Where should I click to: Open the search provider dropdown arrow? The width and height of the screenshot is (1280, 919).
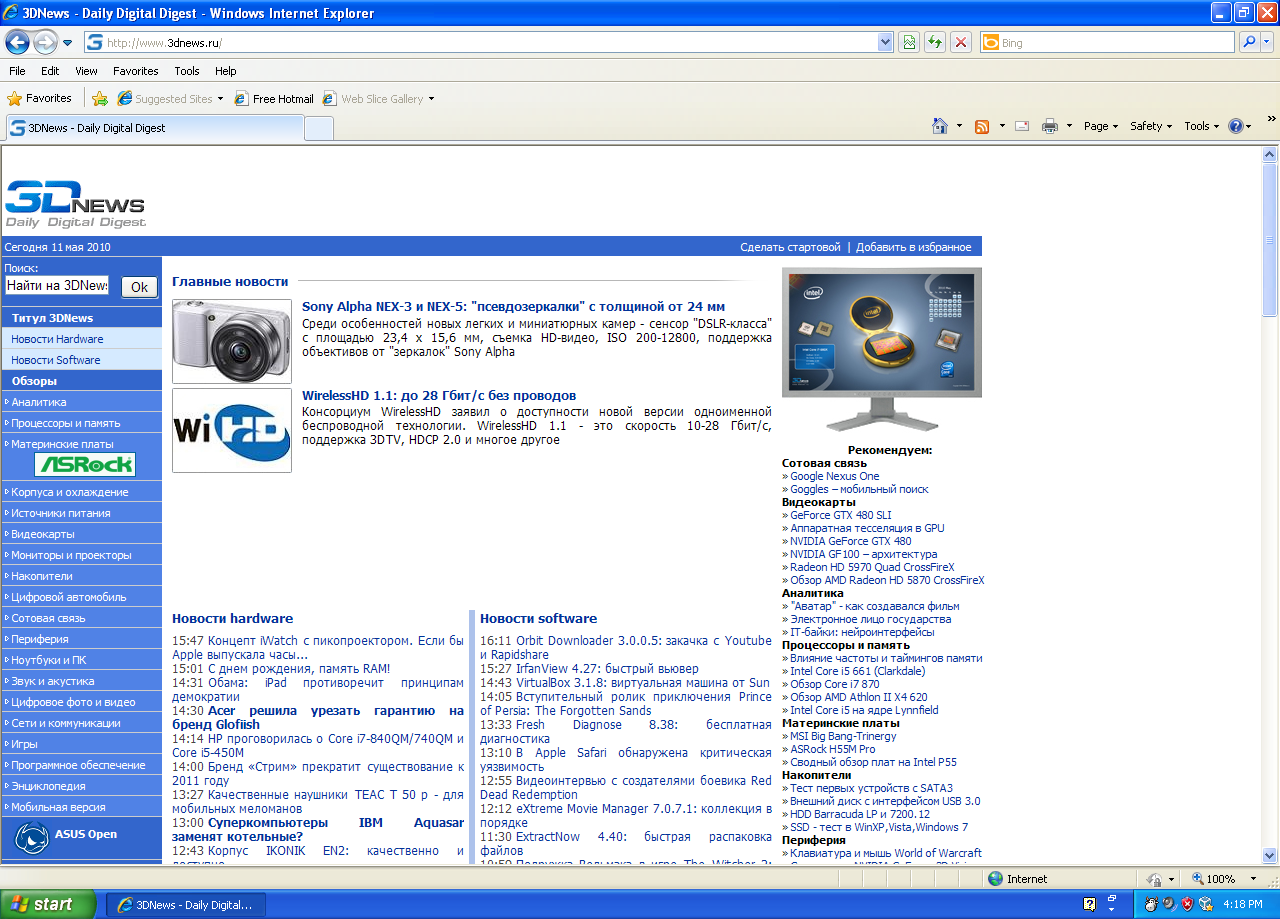[x=1267, y=42]
